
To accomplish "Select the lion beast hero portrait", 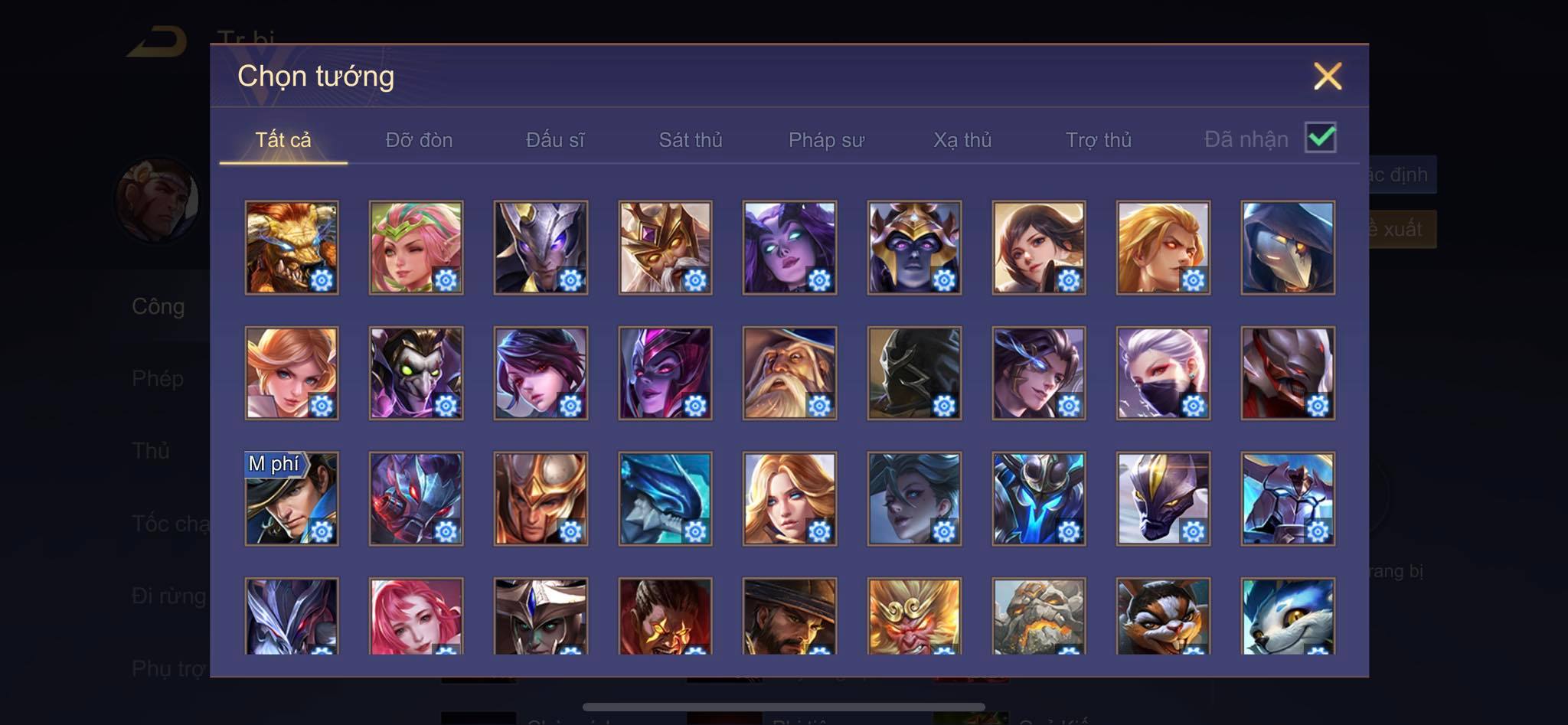I will (292, 247).
